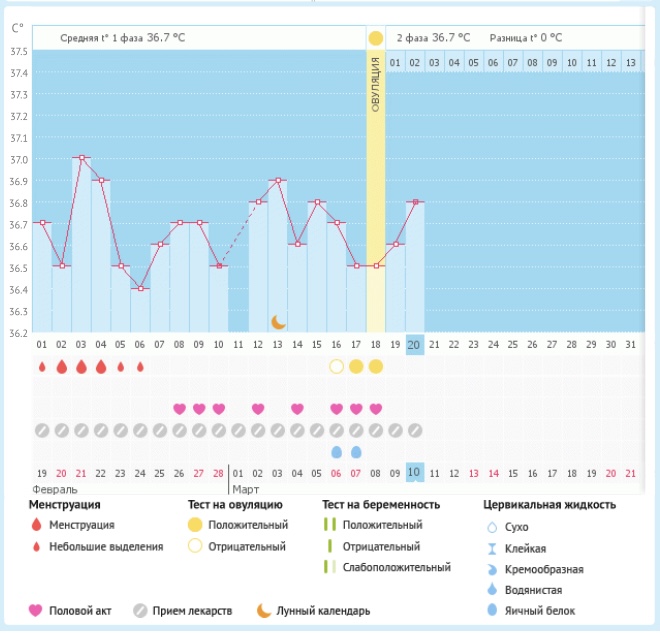660x633 pixels.
Task: Click the small spotting drop on cycle day 05
Action: pyautogui.click(x=120, y=366)
